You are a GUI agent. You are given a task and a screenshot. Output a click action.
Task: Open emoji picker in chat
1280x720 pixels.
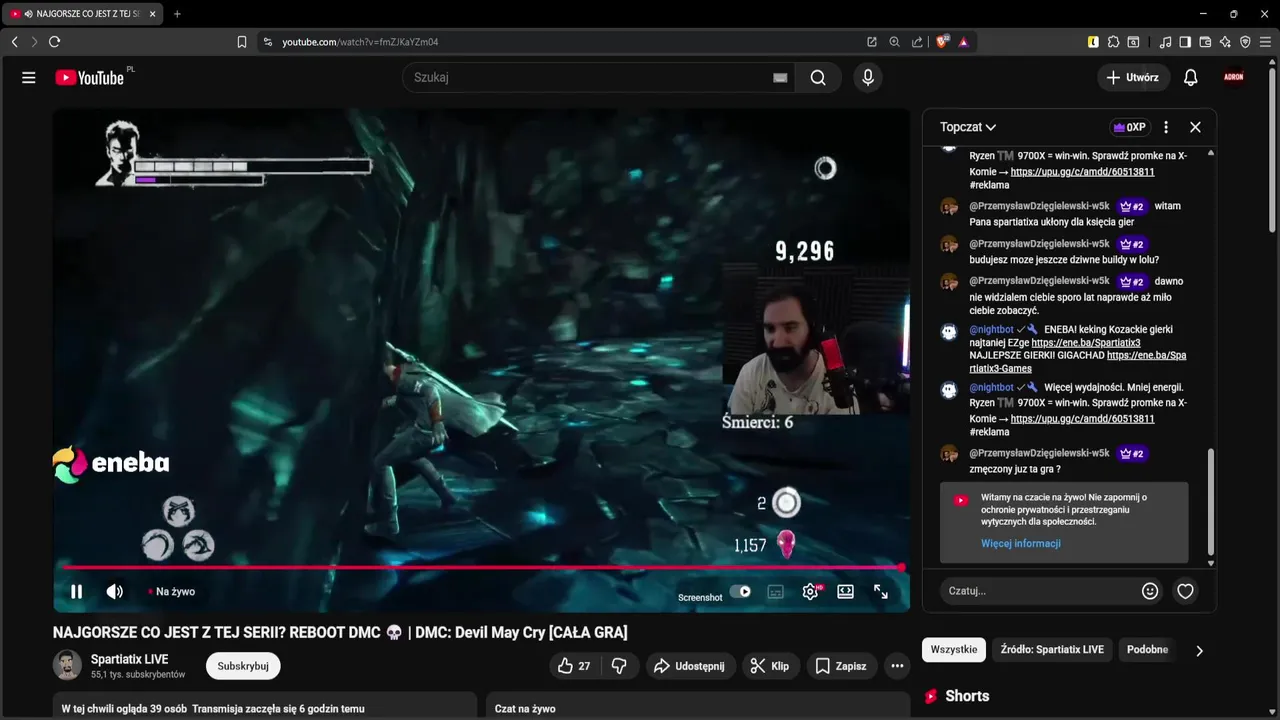pyautogui.click(x=1150, y=591)
